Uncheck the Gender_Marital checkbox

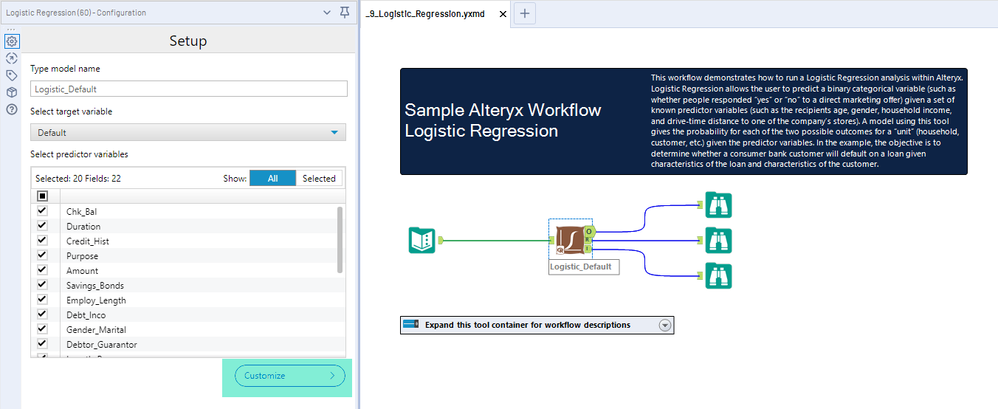[x=43, y=329]
